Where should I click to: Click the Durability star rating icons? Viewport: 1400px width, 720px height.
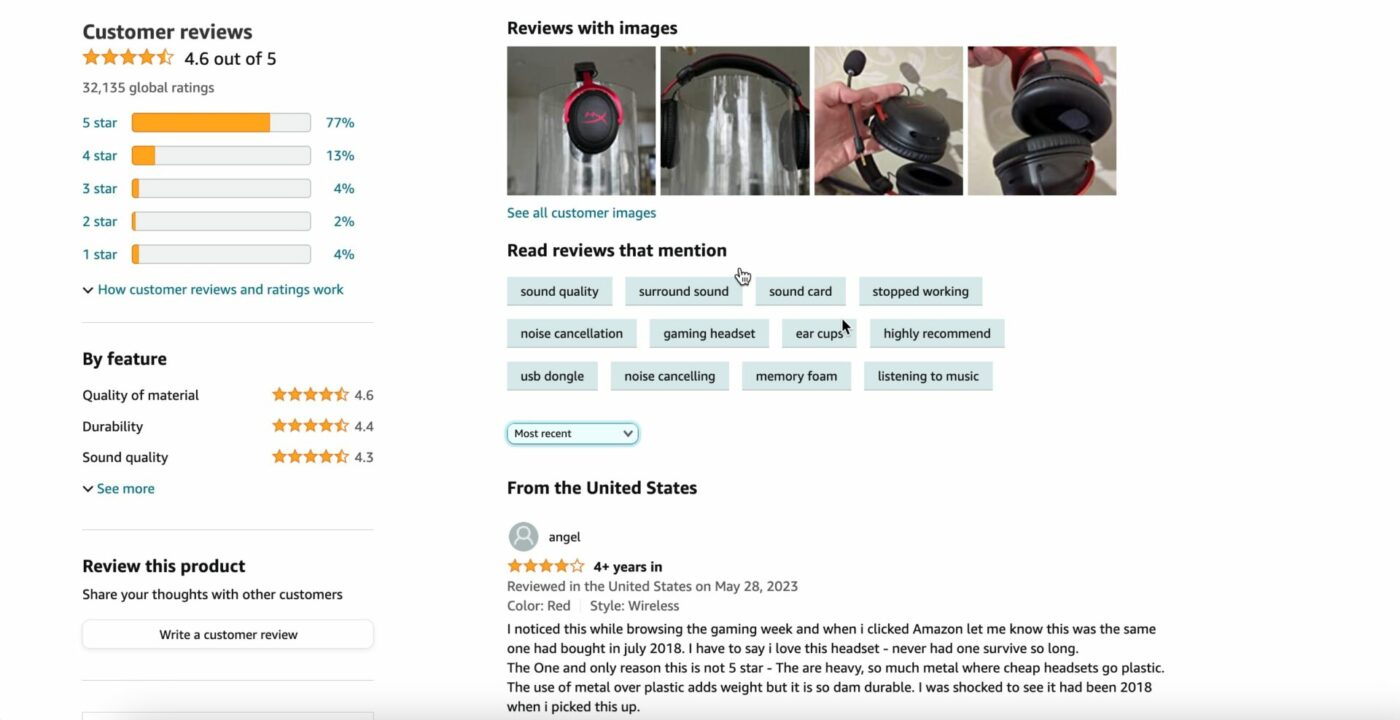pyautogui.click(x=310, y=426)
